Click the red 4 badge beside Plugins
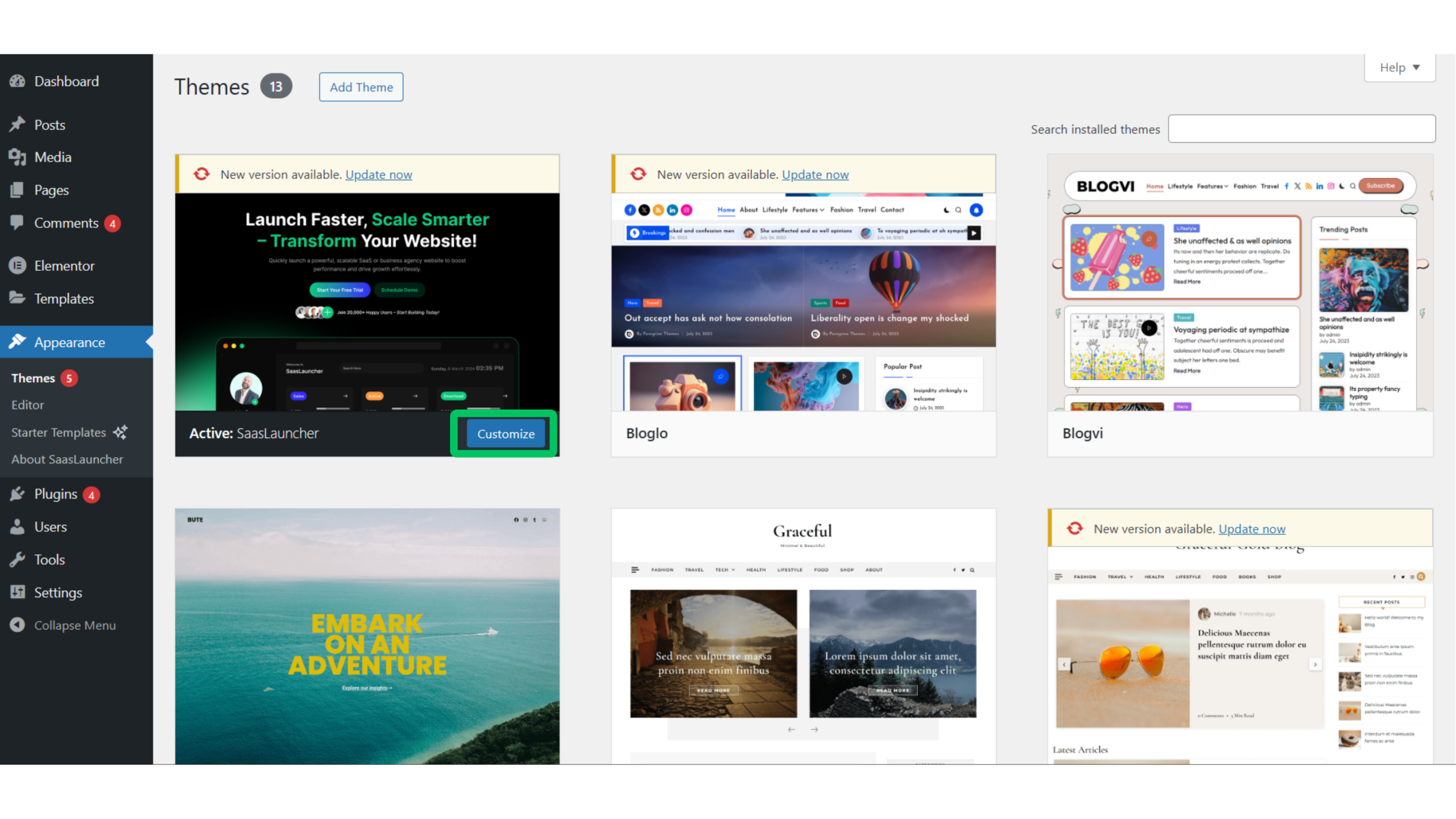The width and height of the screenshot is (1456, 819). 91,495
